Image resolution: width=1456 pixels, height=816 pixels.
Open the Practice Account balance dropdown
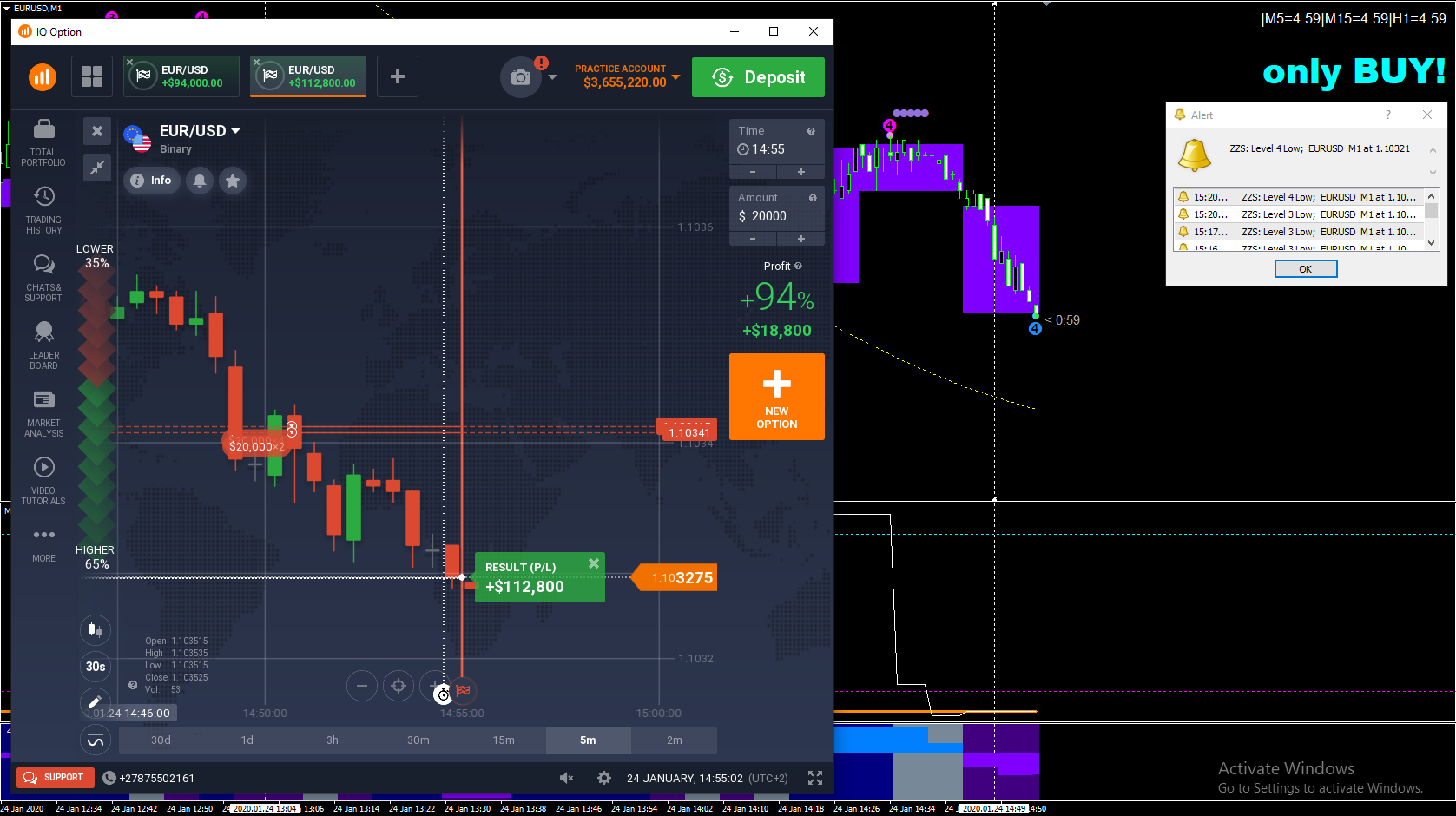[x=675, y=77]
